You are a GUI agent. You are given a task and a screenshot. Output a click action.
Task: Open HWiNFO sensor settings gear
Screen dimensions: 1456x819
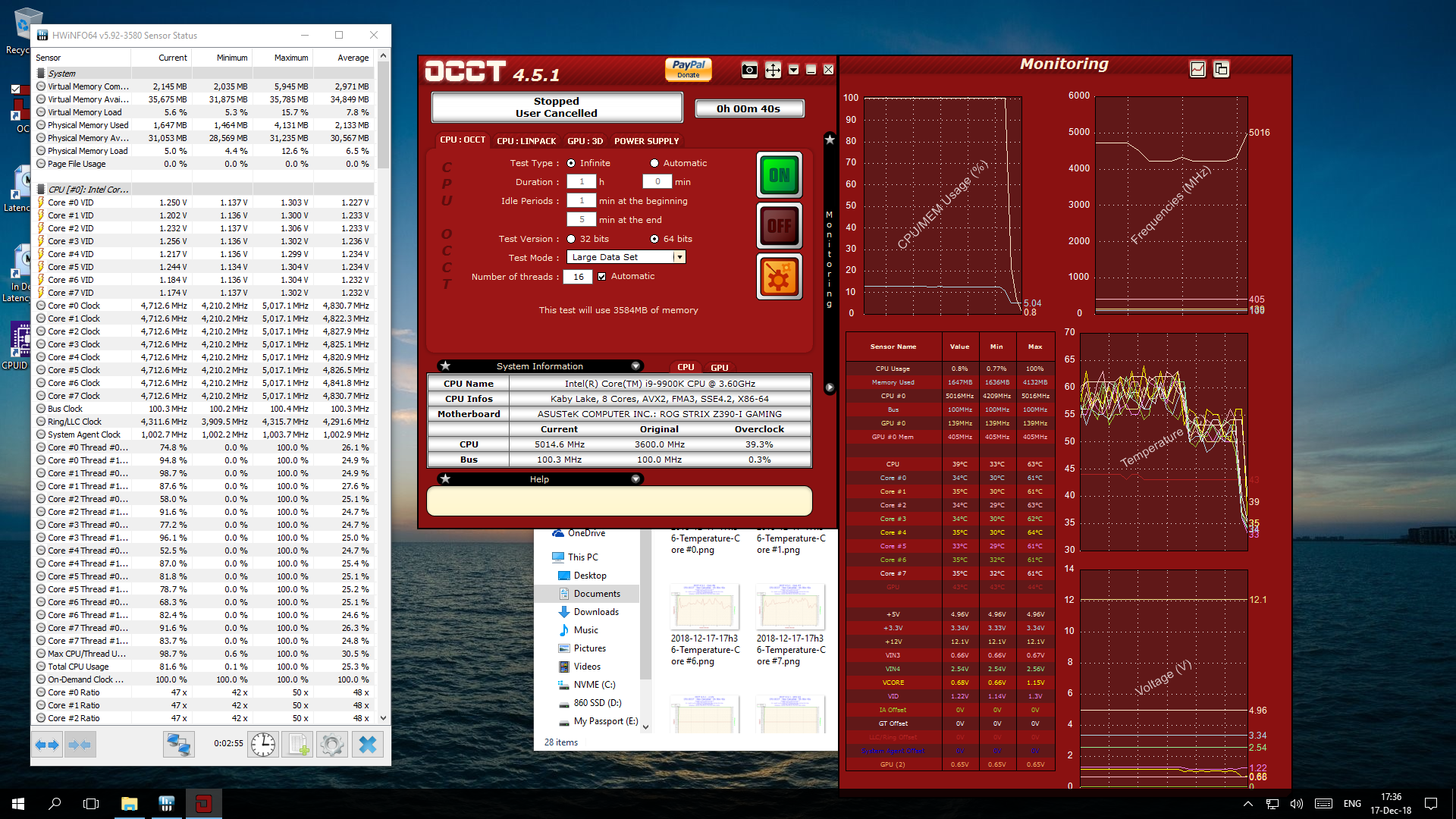coord(332,745)
